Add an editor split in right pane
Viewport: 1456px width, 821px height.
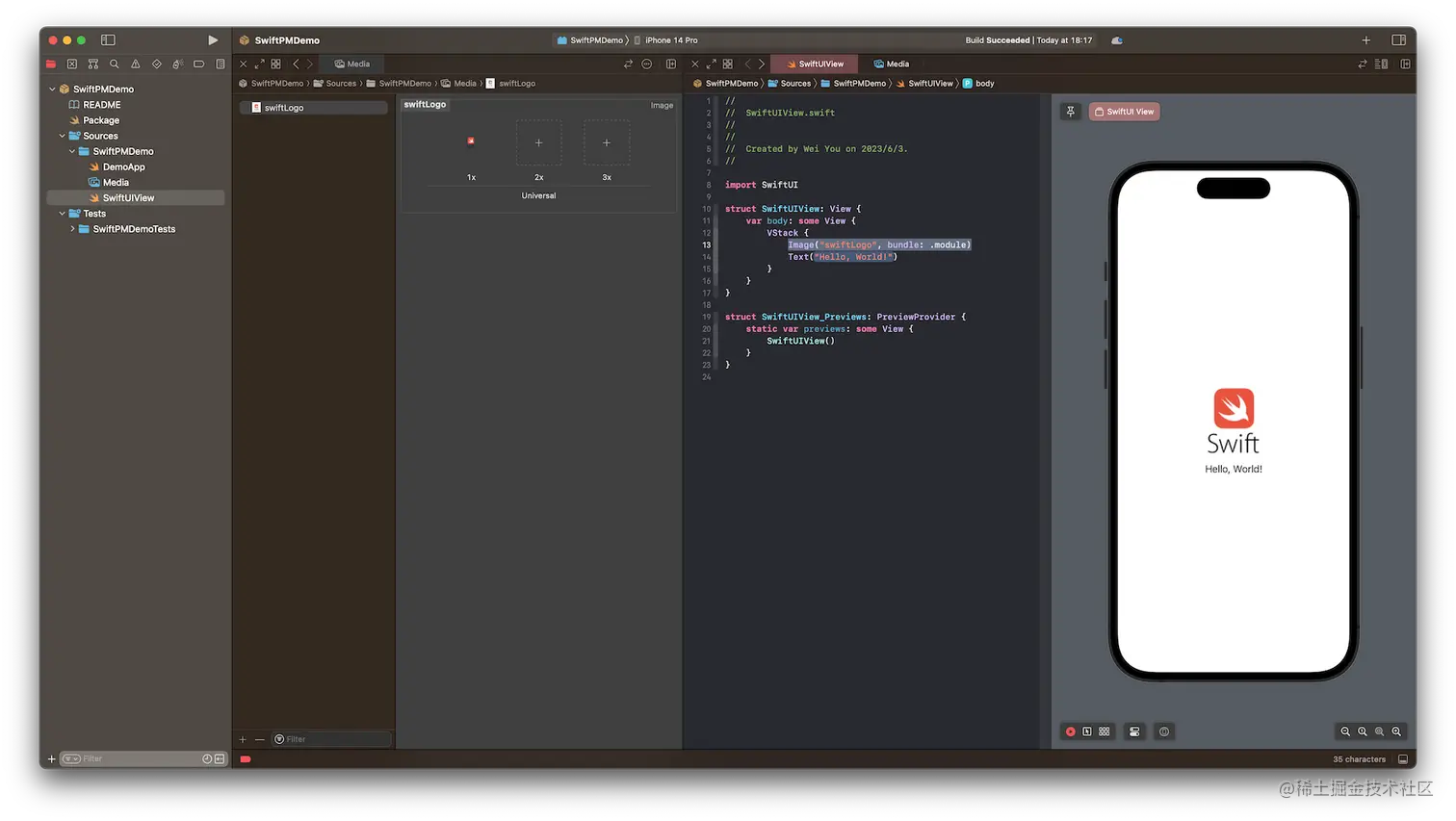point(1406,64)
